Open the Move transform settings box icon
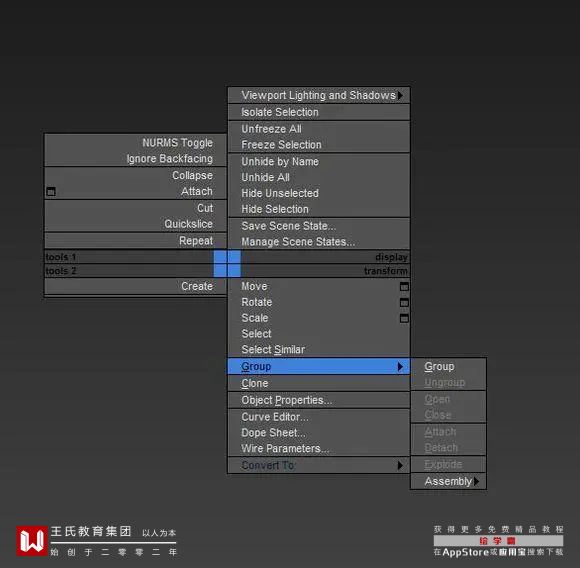 tap(404, 287)
